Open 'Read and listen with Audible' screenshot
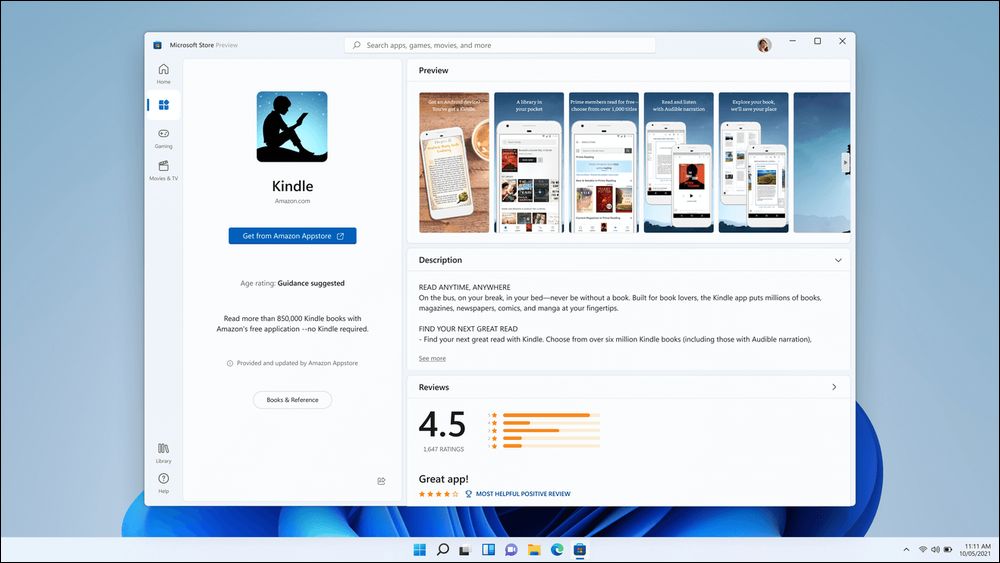This screenshot has height=563, width=1000. 679,163
